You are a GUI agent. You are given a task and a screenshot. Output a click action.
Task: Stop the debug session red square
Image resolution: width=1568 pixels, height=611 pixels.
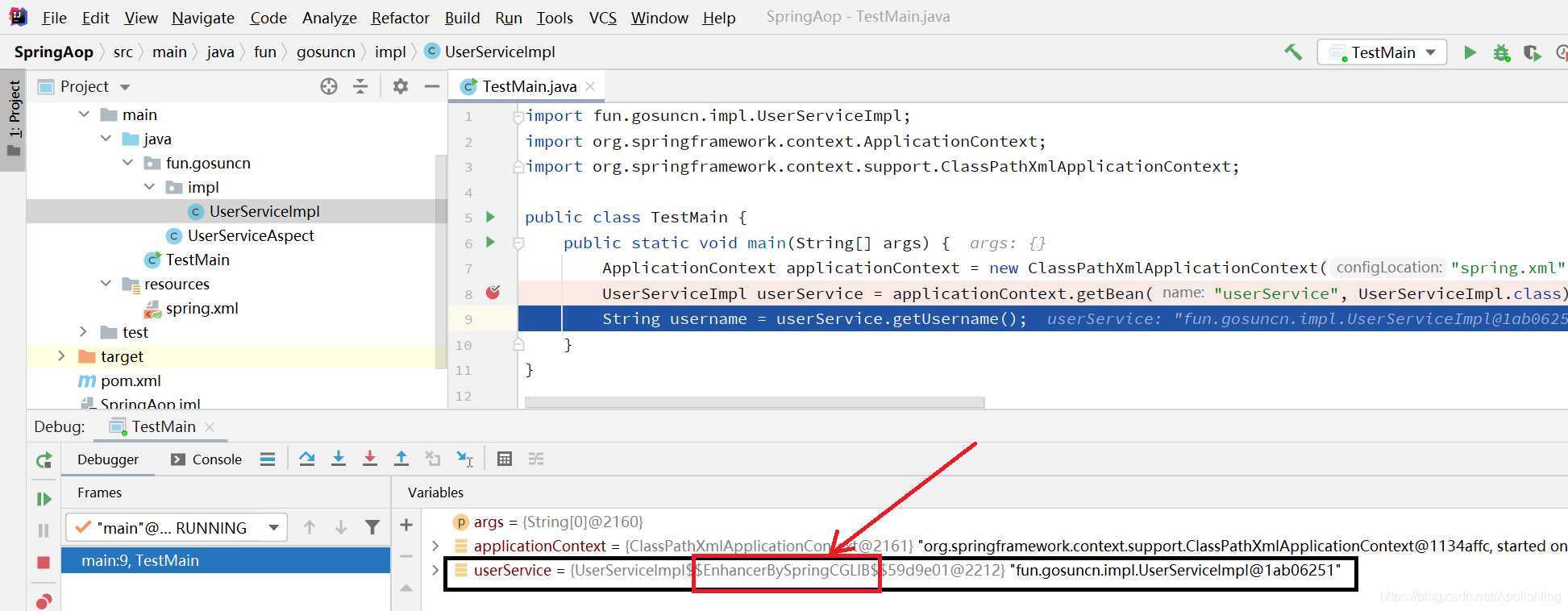(44, 562)
